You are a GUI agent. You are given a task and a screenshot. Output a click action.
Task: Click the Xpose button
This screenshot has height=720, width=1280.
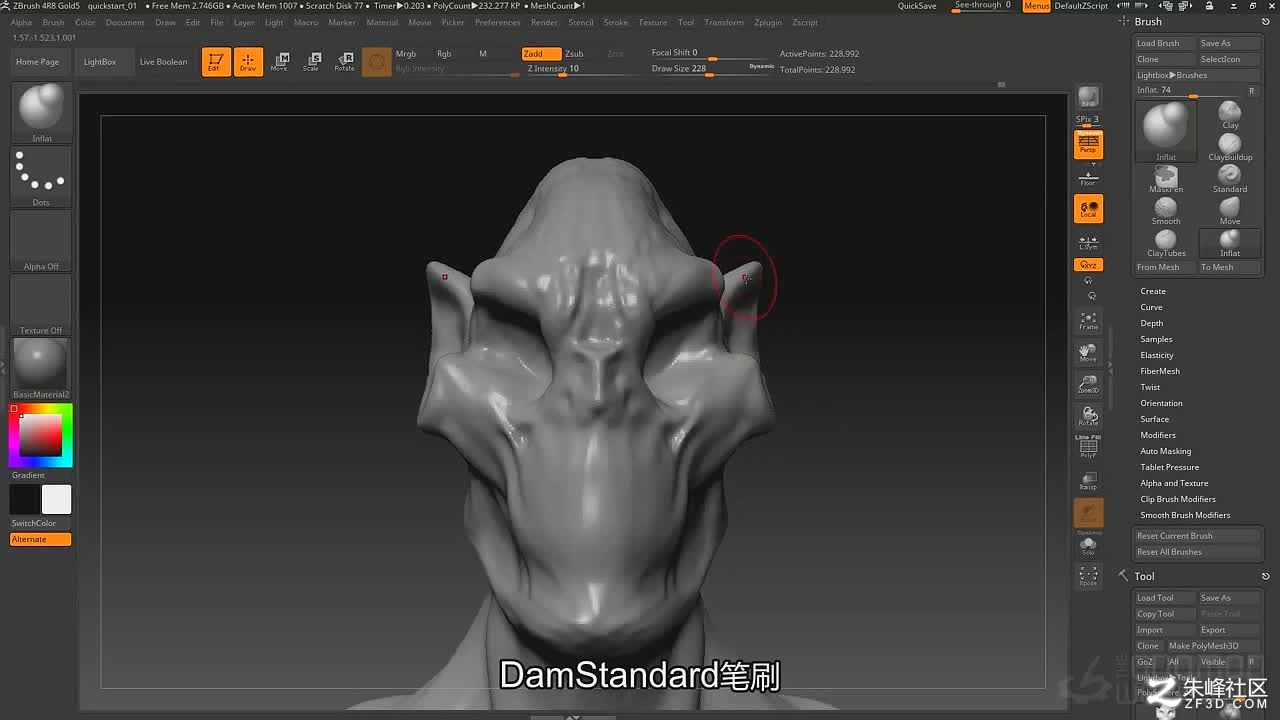tap(1088, 575)
